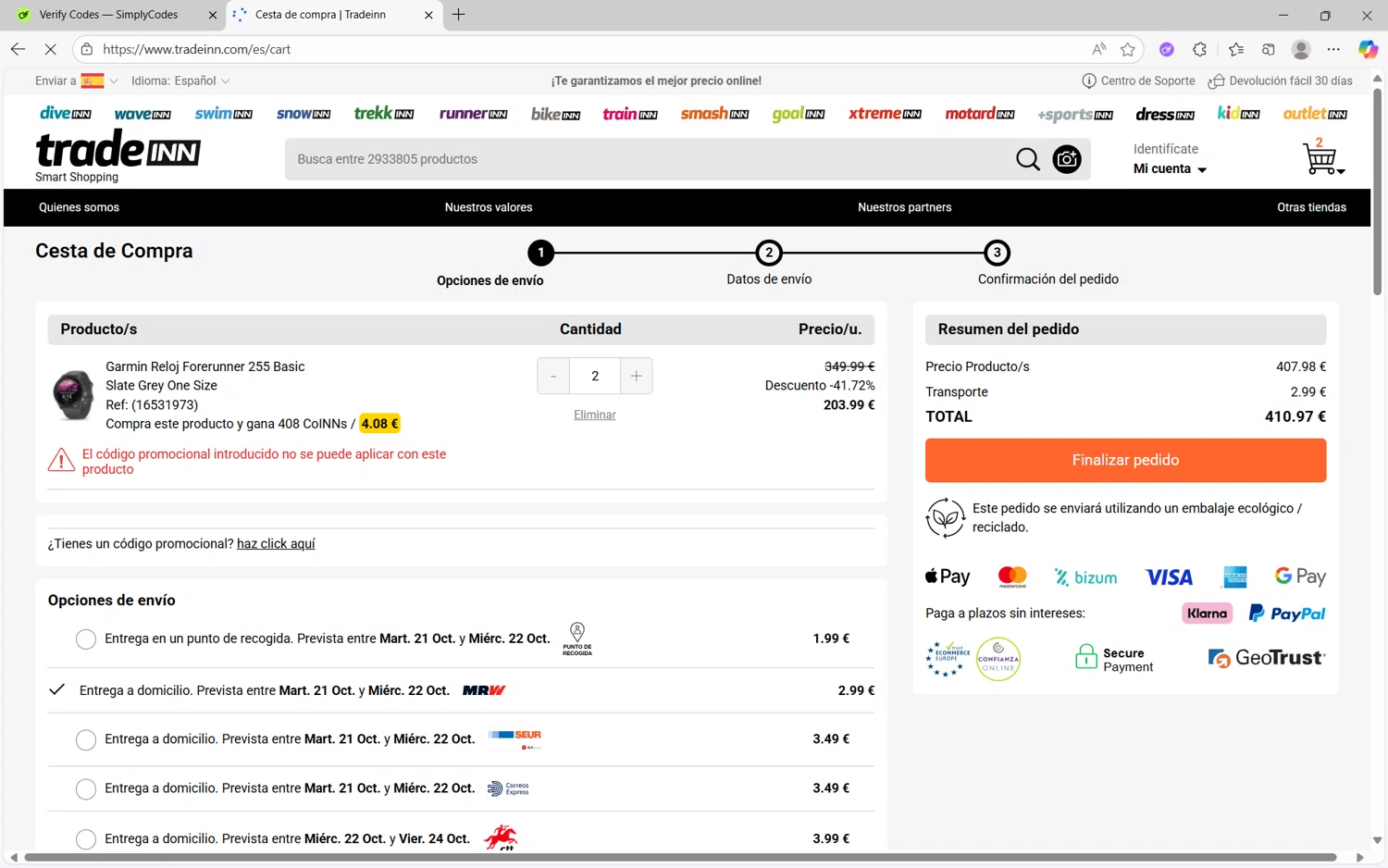
Task: Add this page to favorites
Action: [1127, 49]
